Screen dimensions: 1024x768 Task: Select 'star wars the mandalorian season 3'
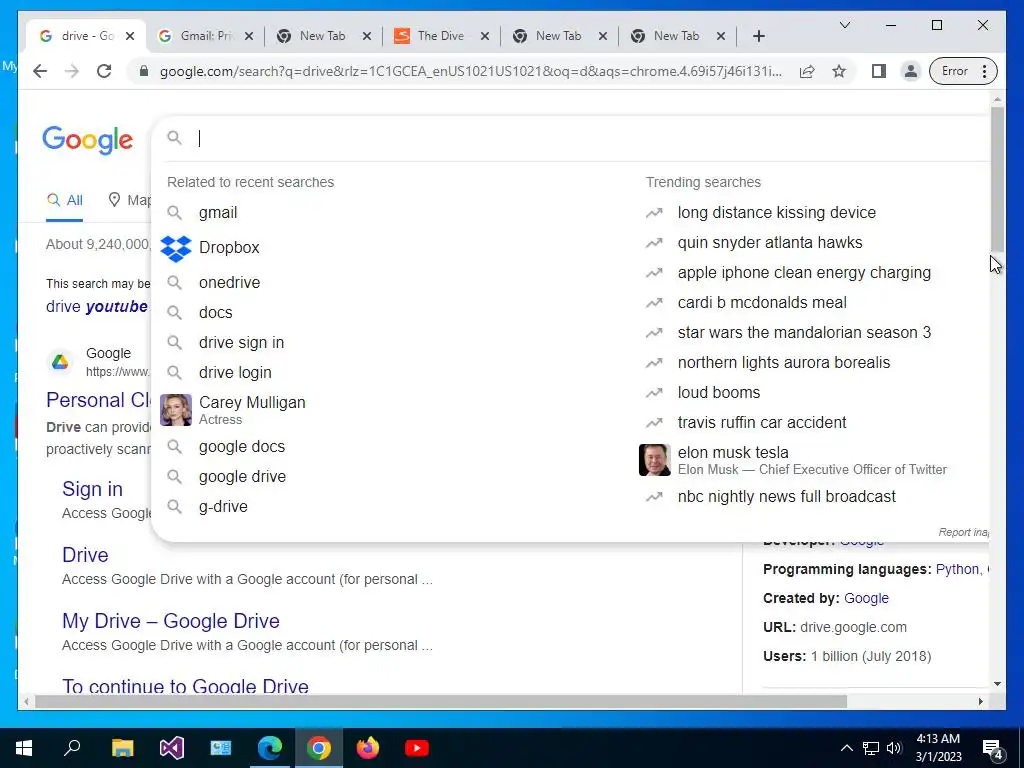tap(804, 332)
